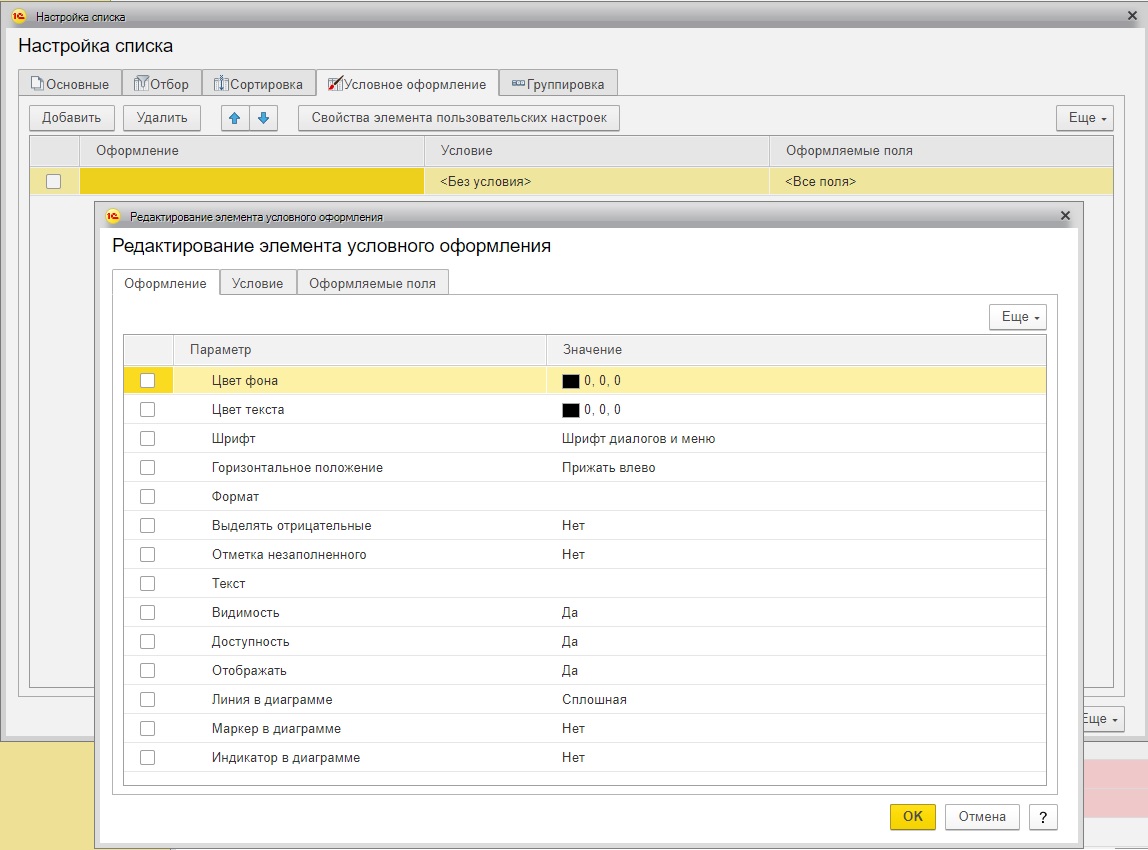Open the Оформляемые поля tab in the dialog

(372, 283)
